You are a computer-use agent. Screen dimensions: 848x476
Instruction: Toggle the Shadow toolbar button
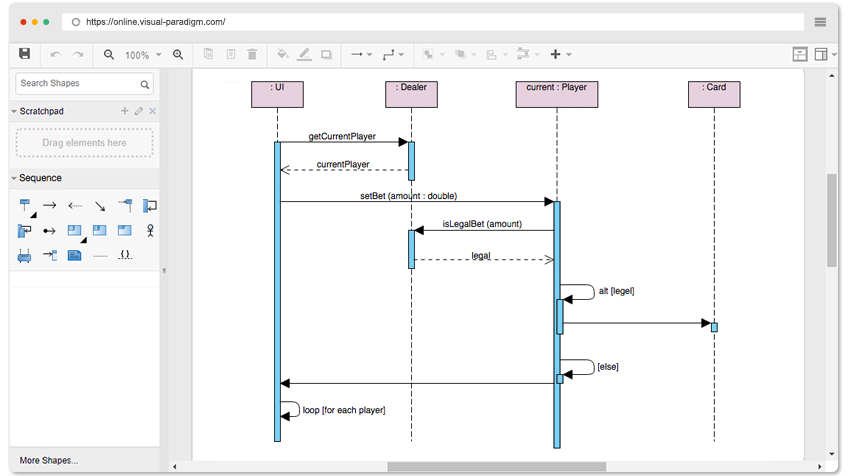tap(326, 55)
